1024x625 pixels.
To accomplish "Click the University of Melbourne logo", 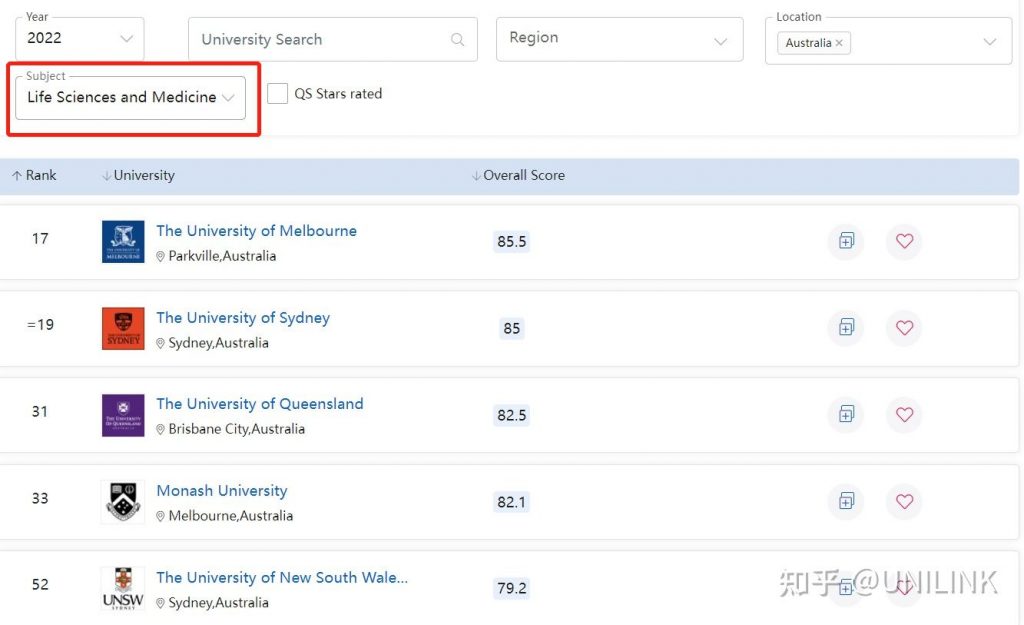I will pos(123,242).
